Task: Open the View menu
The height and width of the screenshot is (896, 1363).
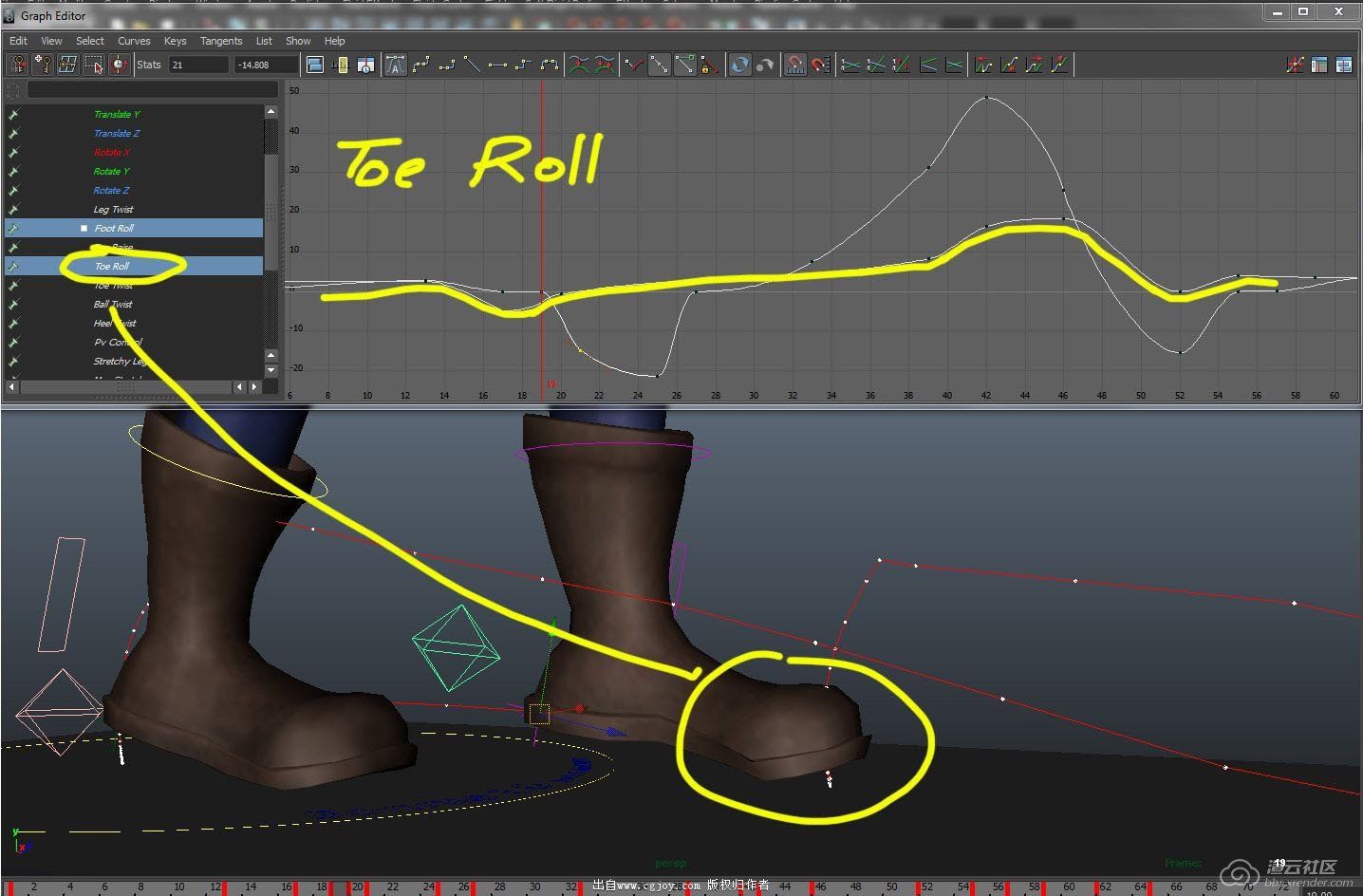Action: [51, 41]
